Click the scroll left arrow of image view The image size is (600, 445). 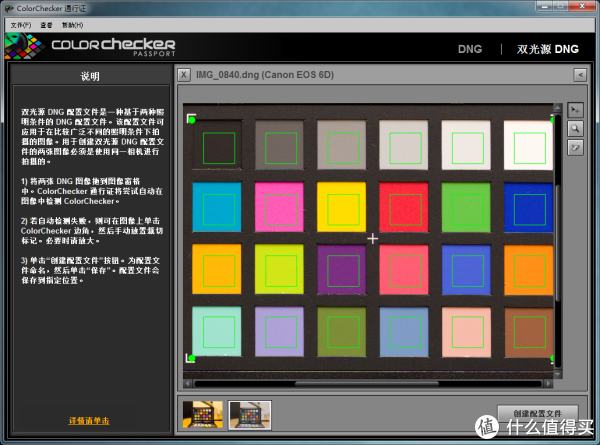coord(188,383)
